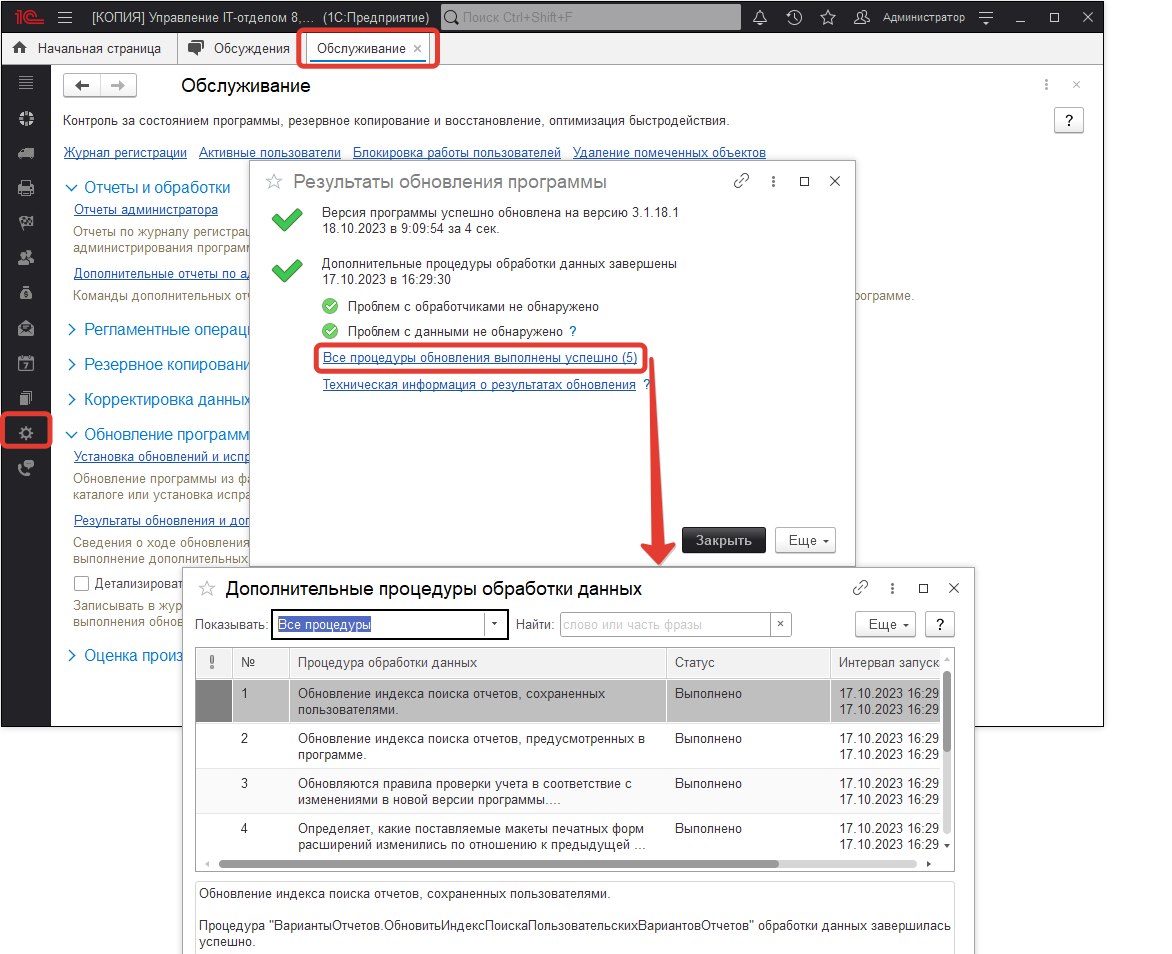Viewport: 1172px width, 954px height.
Task: Collapse the Отчеты и обработки section
Action: pyautogui.click(x=72, y=188)
